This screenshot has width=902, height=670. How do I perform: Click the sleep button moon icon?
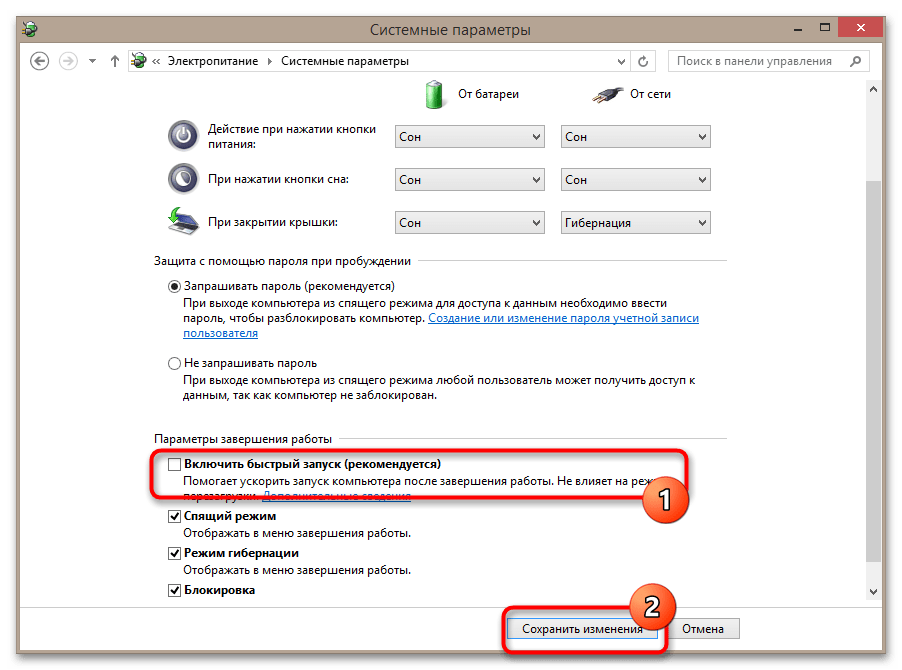(x=183, y=179)
